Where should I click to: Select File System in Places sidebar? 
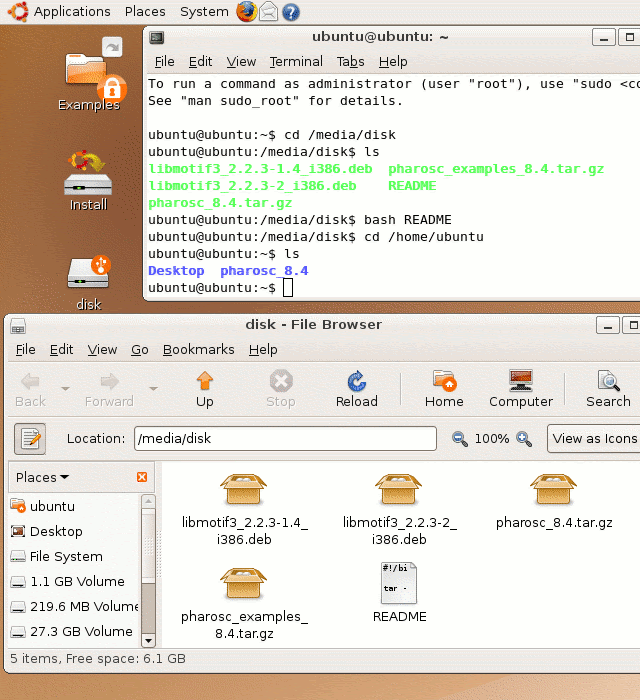click(x=75, y=556)
